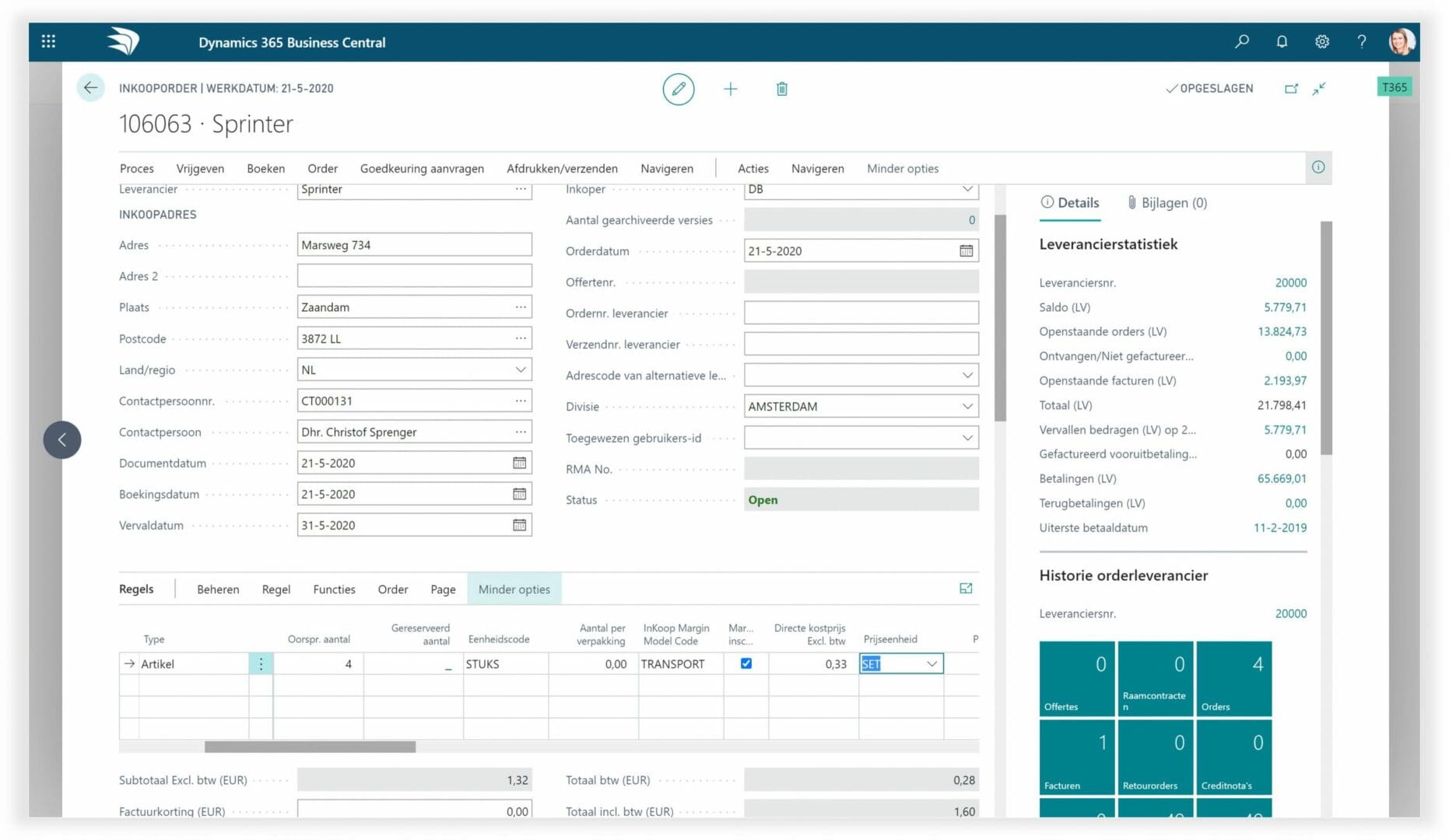
Task: Open the Proces menu
Action: tap(137, 168)
